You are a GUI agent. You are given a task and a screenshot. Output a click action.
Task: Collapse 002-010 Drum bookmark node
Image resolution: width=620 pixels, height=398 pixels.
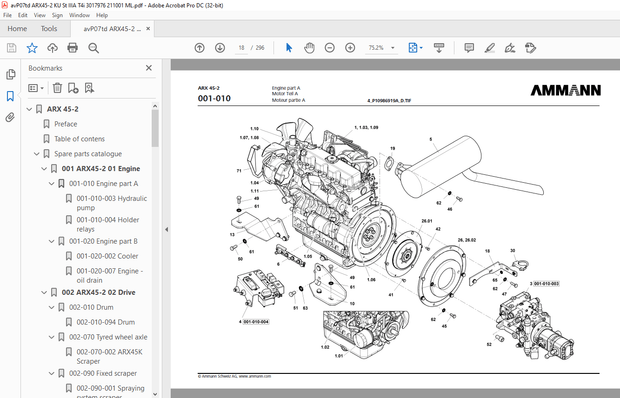(x=51, y=307)
